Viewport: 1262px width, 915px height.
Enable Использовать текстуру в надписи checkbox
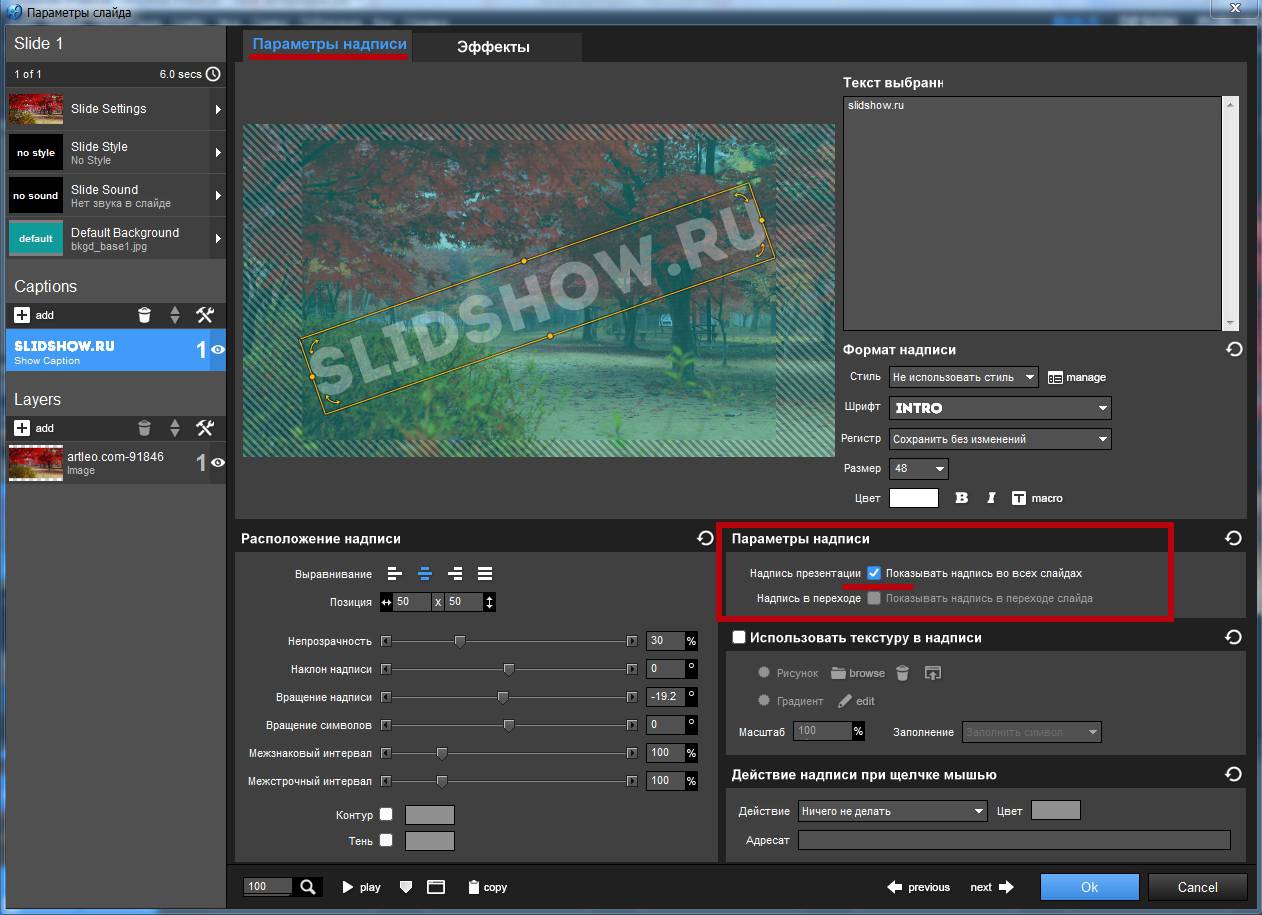tap(739, 637)
